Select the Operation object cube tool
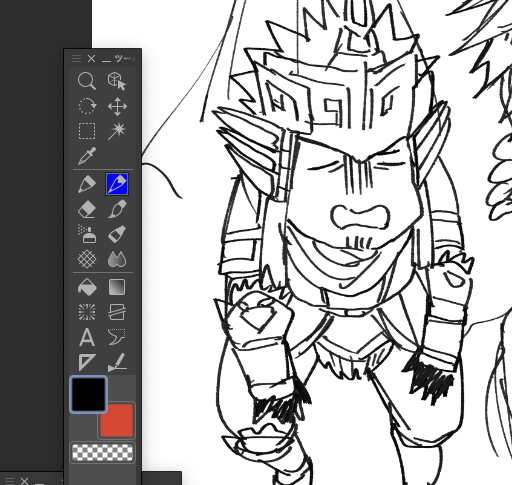Image resolution: width=512 pixels, height=485 pixels. 117,81
